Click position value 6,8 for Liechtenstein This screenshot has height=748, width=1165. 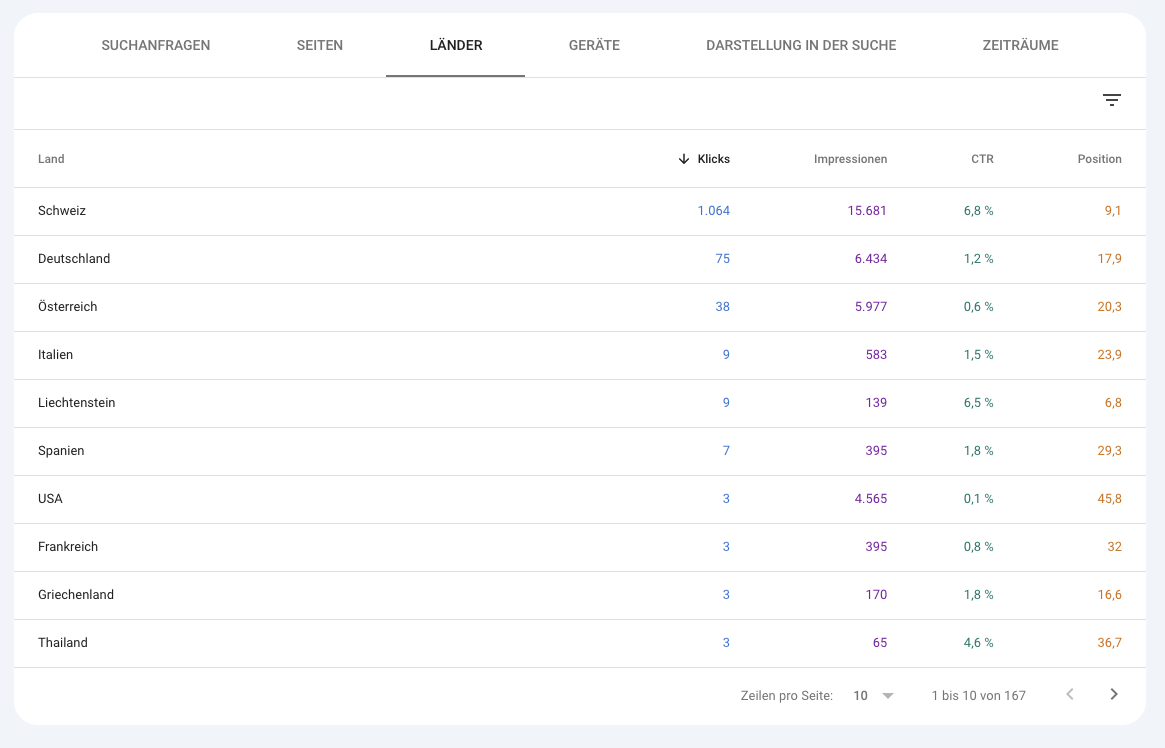(x=1113, y=403)
